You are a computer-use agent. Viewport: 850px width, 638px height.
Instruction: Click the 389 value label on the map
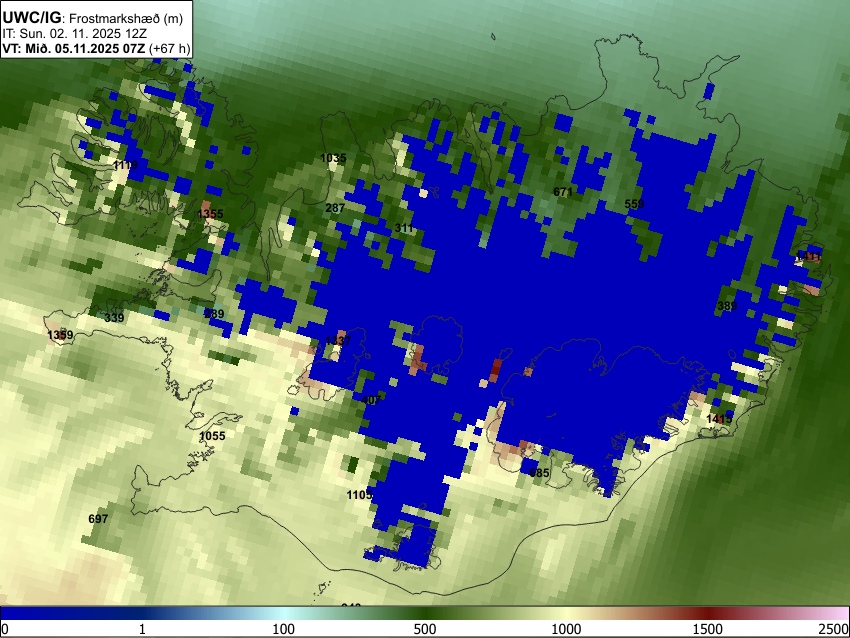tap(727, 306)
